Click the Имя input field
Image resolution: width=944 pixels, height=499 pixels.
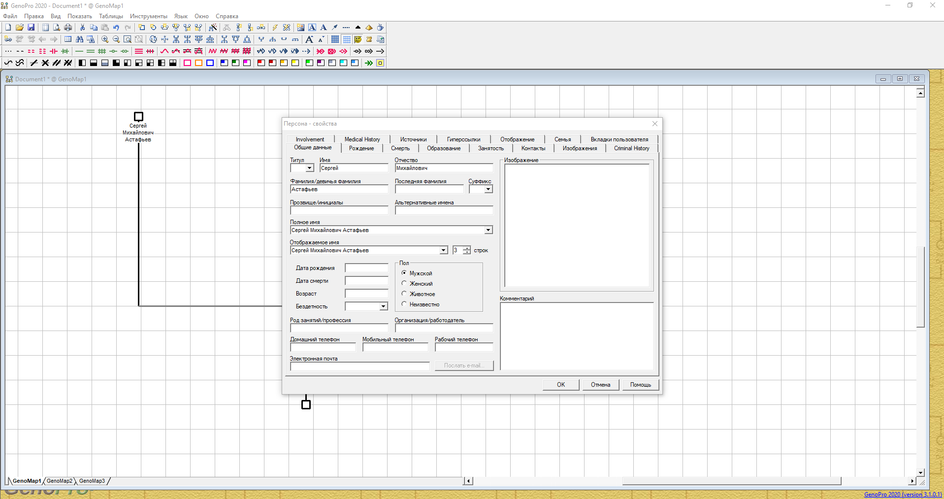click(354, 168)
